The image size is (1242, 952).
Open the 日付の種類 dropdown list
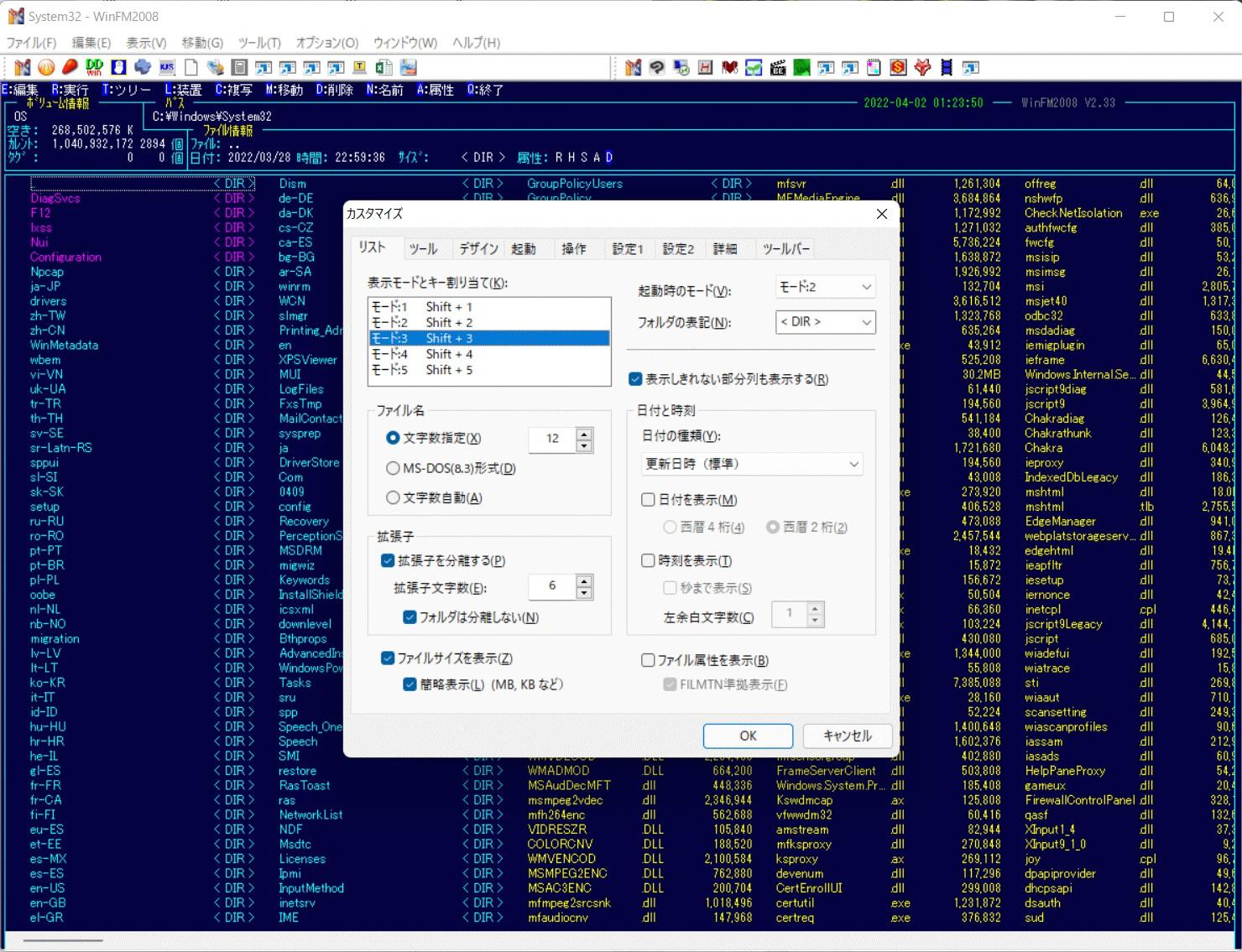(752, 464)
